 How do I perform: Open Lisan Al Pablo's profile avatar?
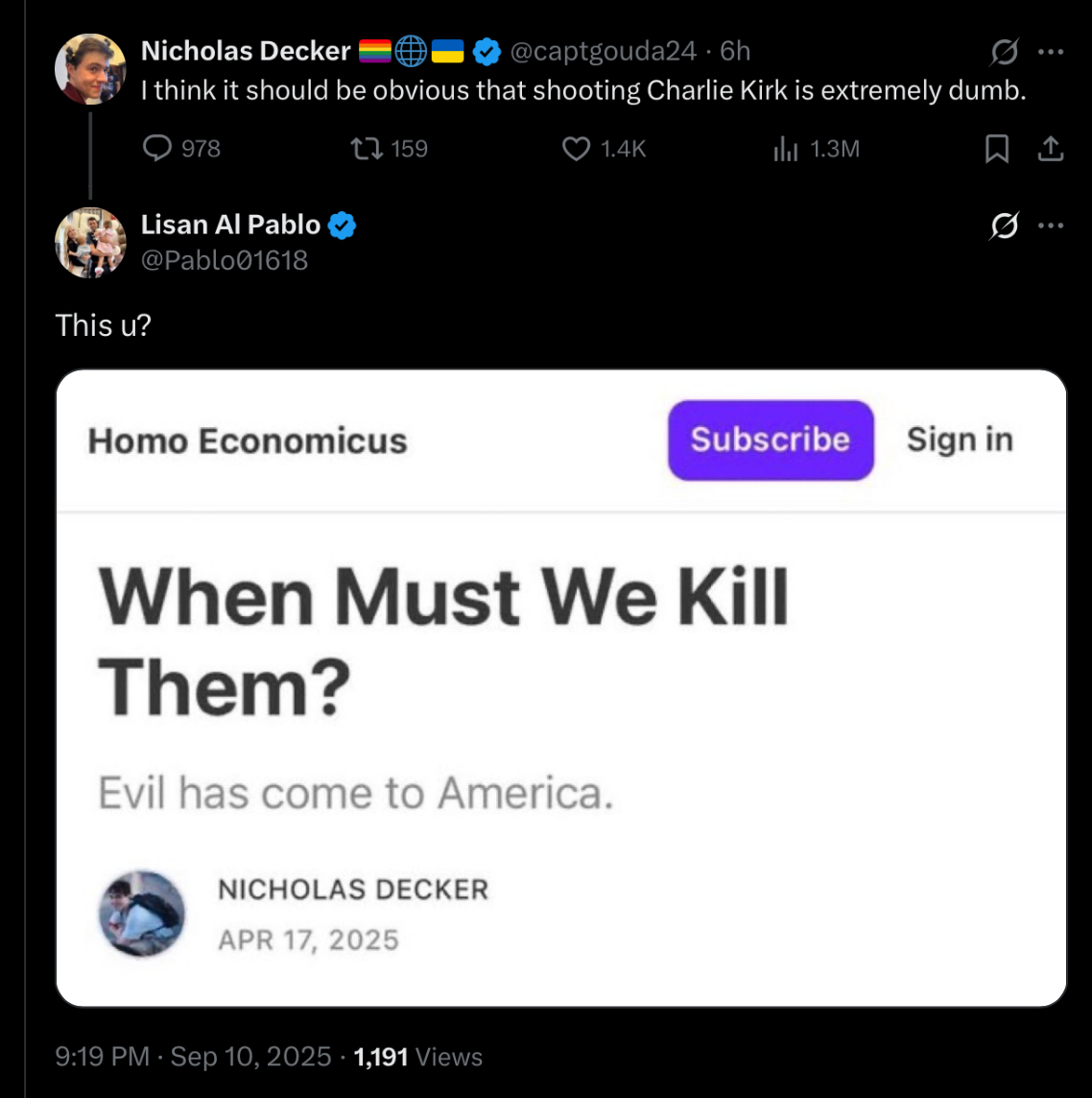point(90,242)
